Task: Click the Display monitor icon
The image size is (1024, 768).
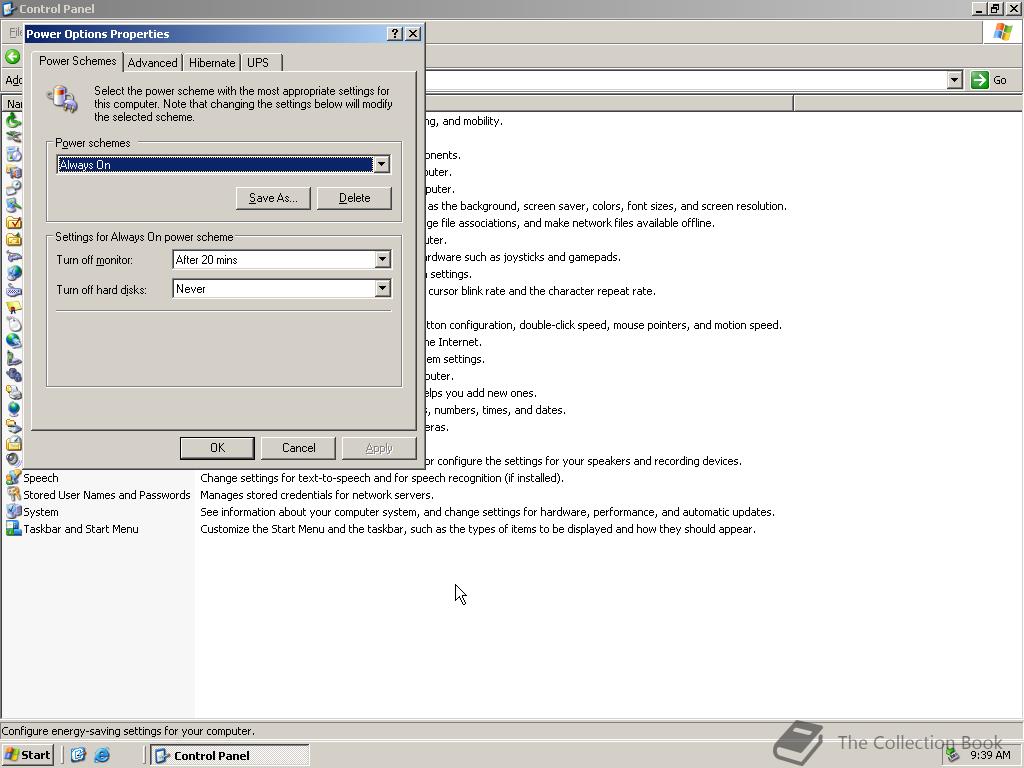Action: [13, 205]
